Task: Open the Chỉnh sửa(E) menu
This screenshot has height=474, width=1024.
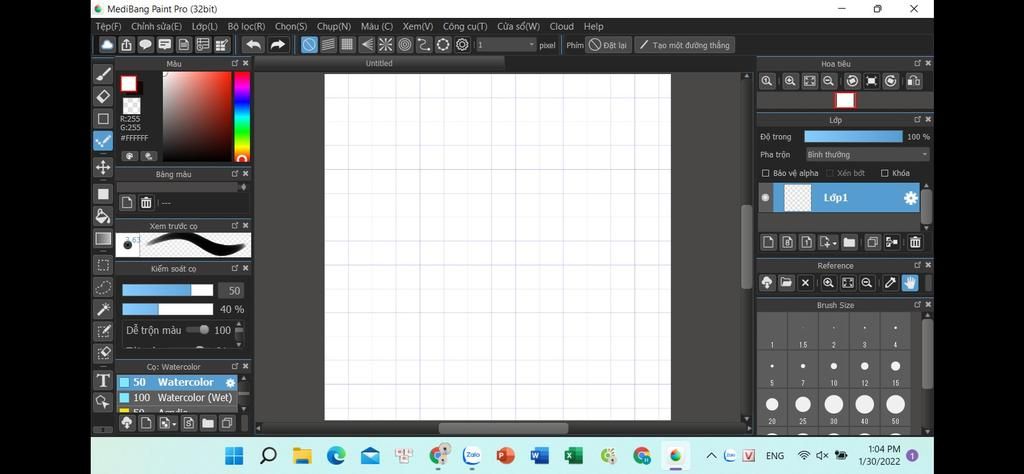Action: tap(157, 27)
